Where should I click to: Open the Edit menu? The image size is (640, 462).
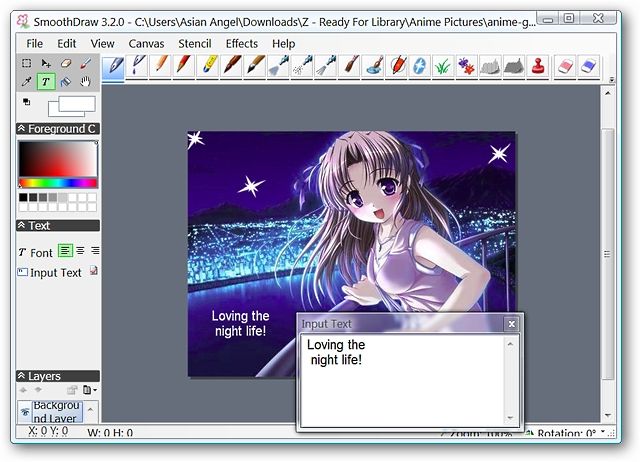67,44
